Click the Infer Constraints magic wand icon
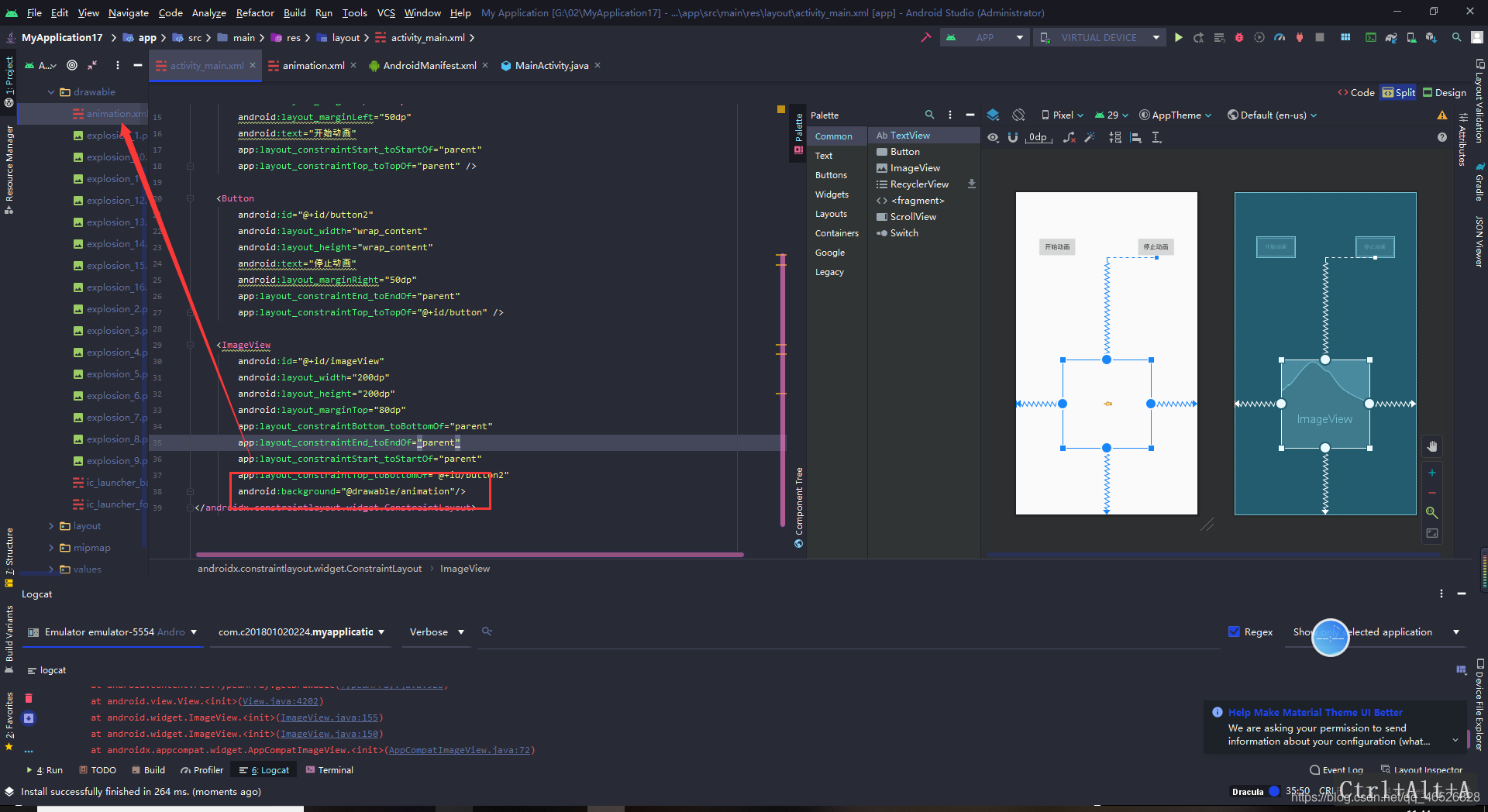This screenshot has width=1488, height=812. [1090, 137]
